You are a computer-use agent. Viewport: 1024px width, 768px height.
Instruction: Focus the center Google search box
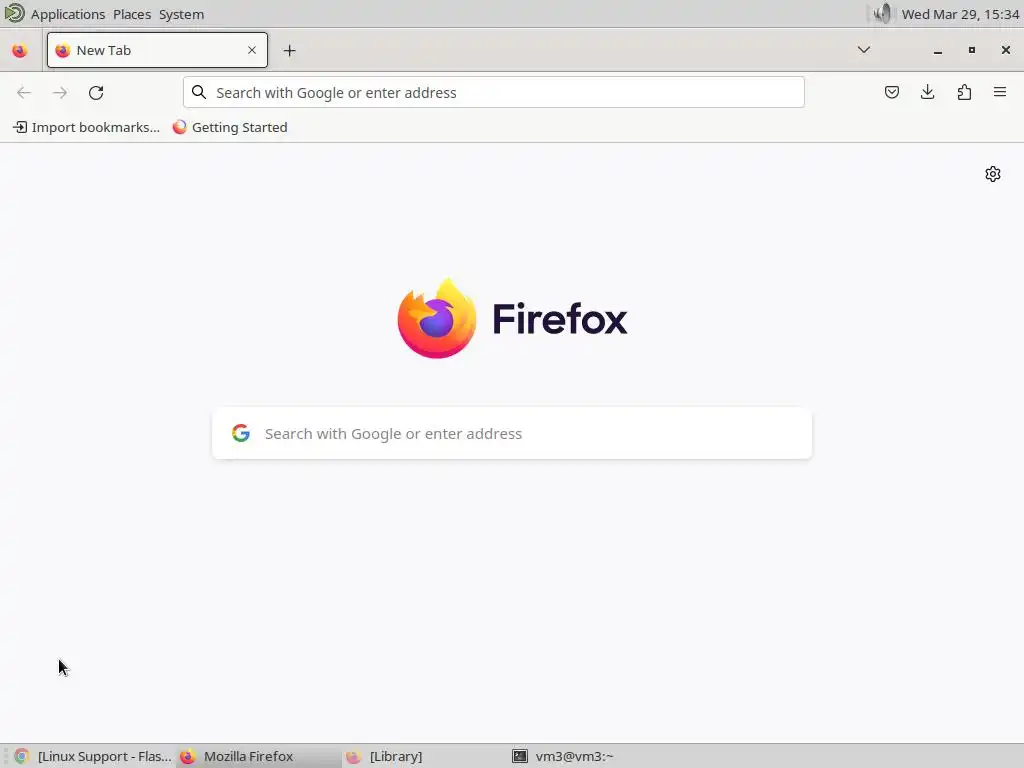512,434
